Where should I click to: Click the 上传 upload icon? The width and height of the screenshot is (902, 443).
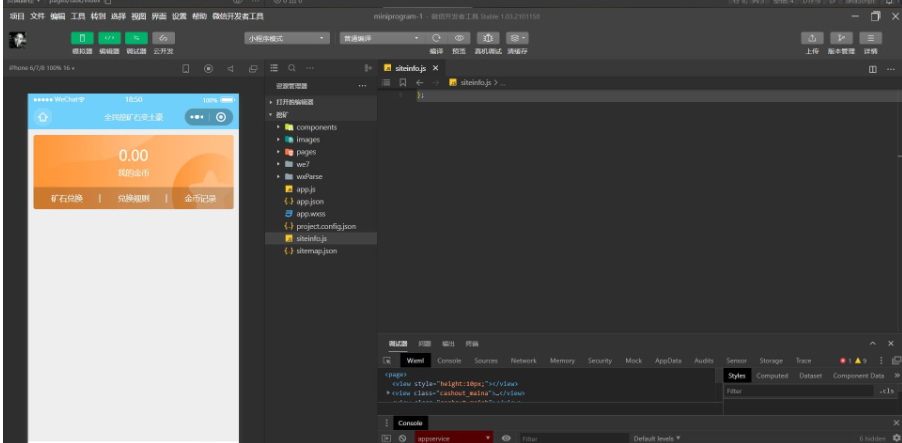click(812, 38)
